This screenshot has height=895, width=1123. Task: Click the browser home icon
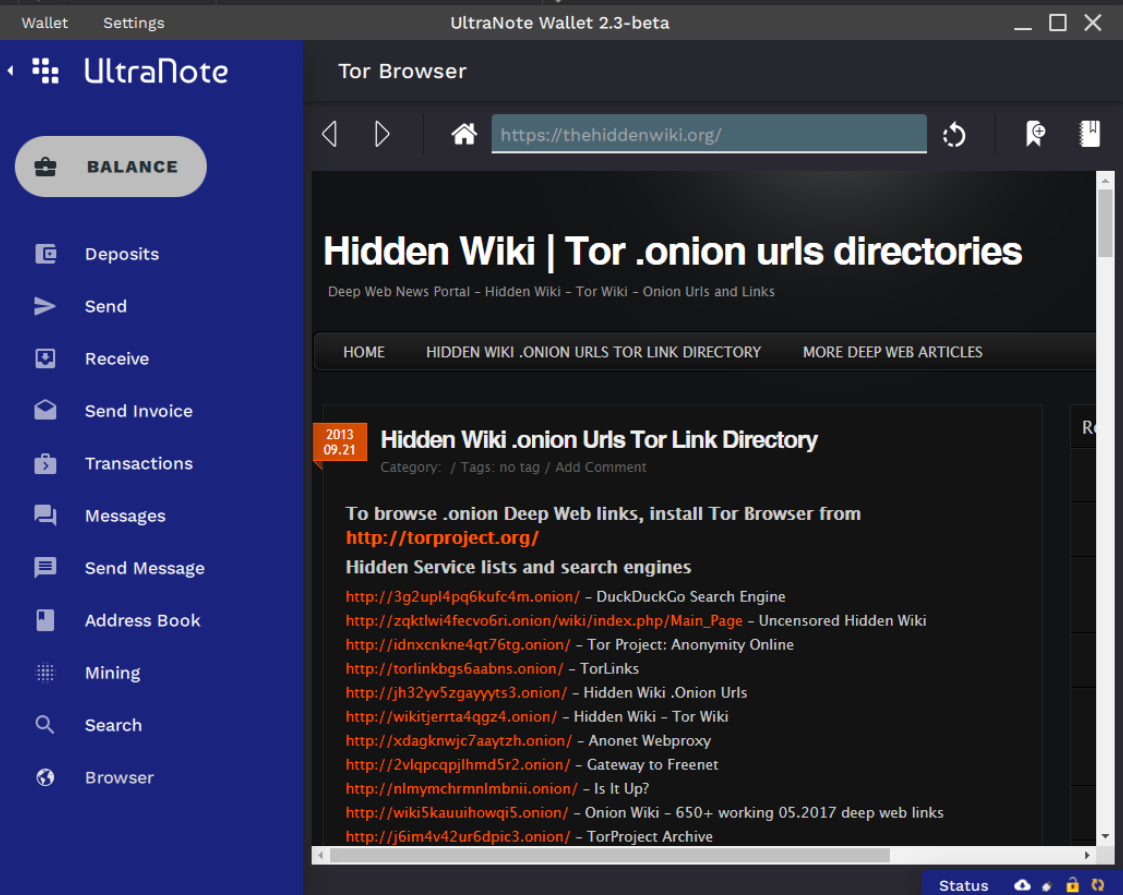tap(464, 134)
